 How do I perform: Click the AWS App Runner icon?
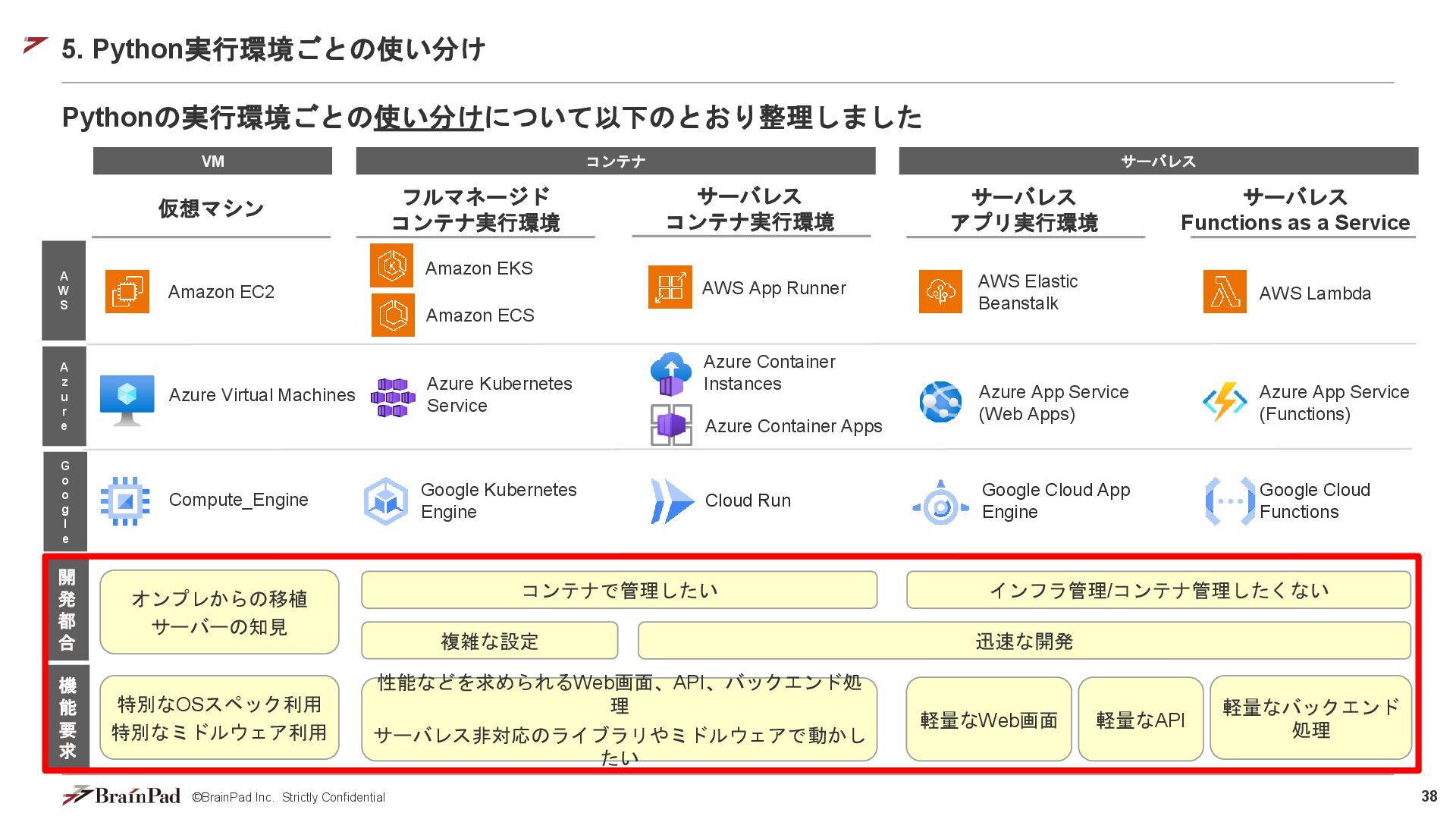pyautogui.click(x=670, y=287)
